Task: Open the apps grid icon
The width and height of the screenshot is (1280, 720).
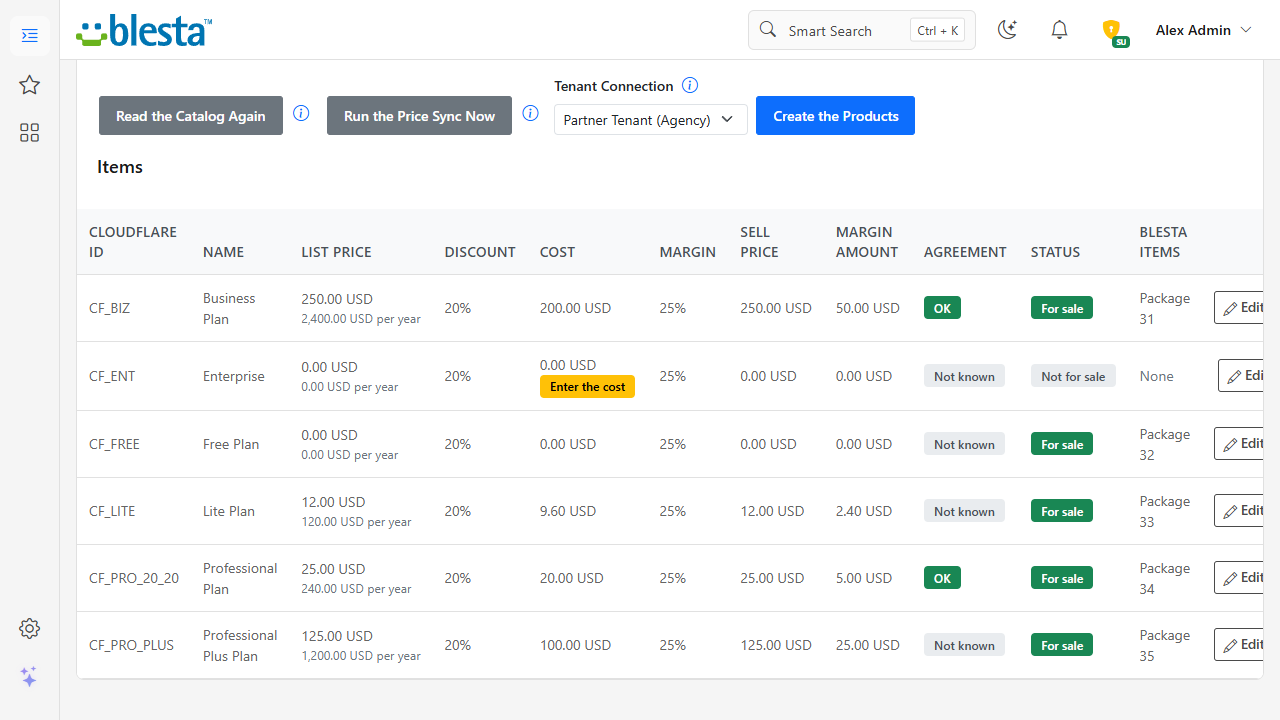Action: [29, 133]
